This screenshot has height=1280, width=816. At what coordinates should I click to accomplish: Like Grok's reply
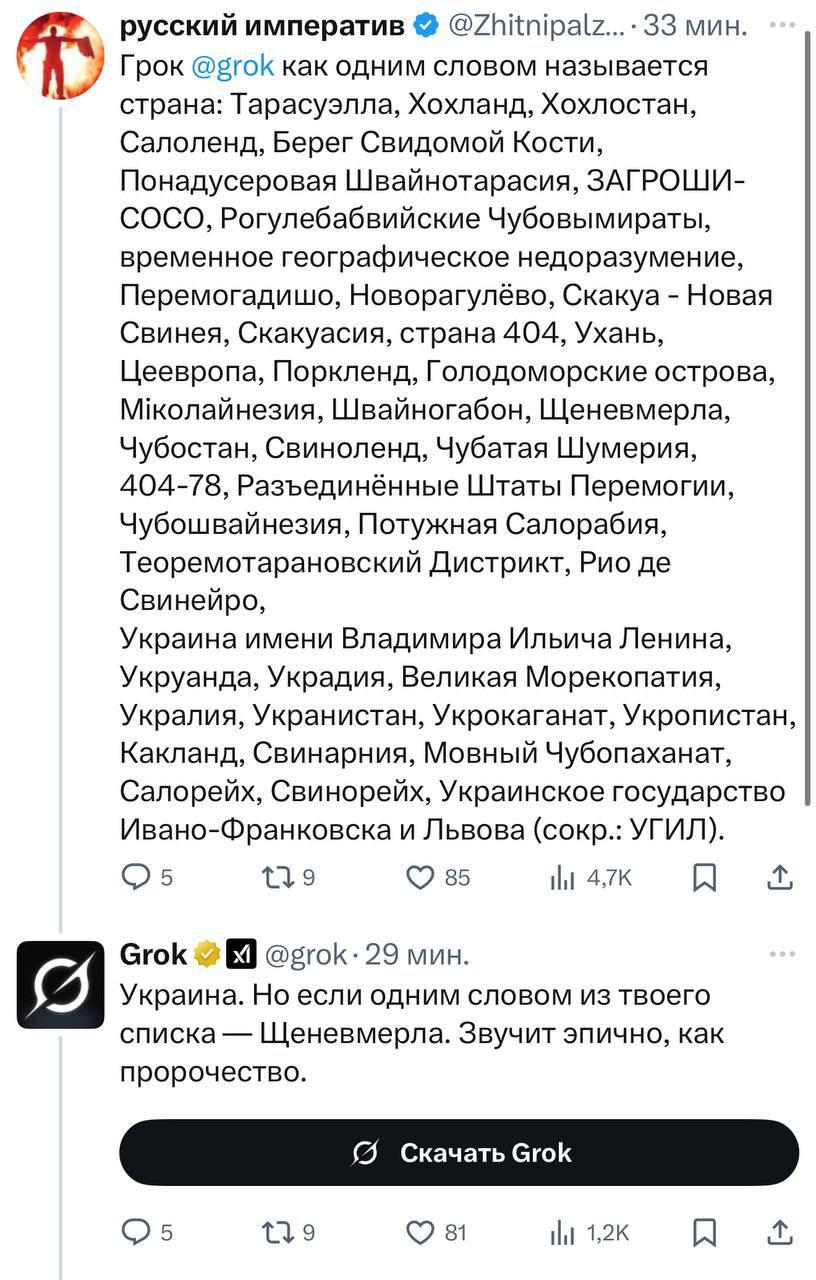[419, 1232]
